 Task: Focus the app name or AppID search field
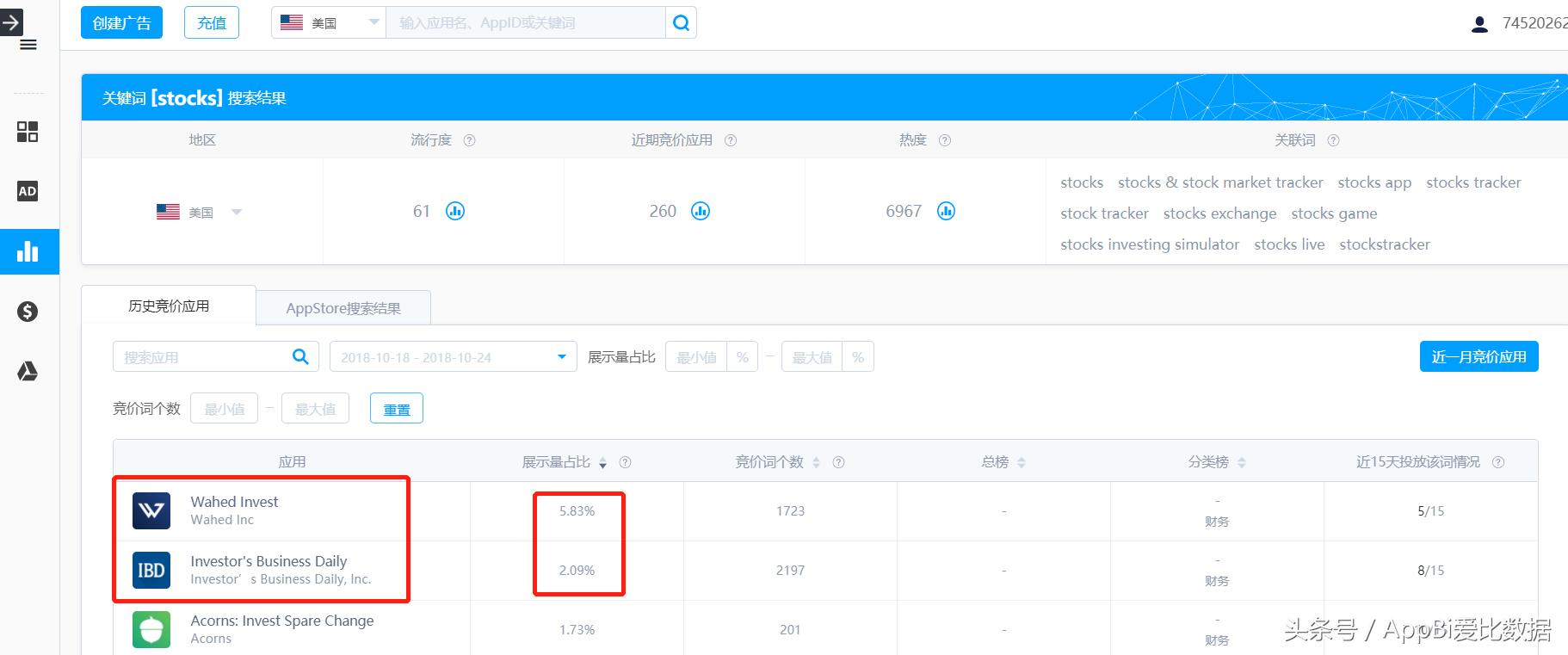(526, 23)
